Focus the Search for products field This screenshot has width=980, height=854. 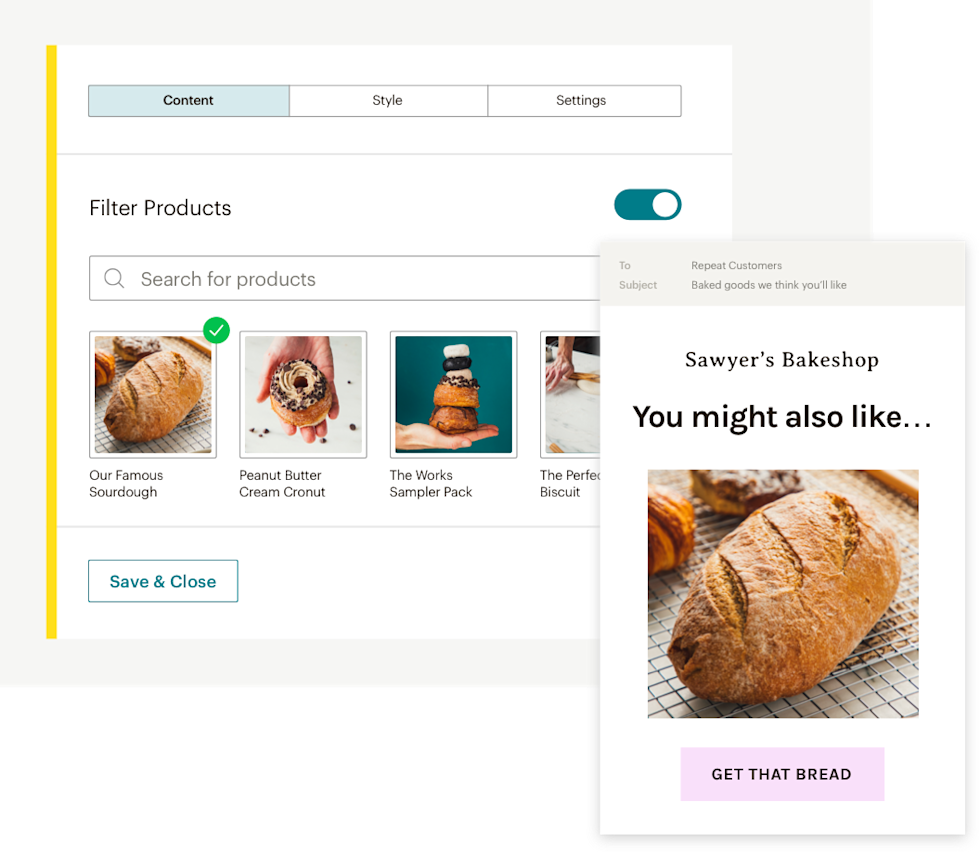point(344,278)
